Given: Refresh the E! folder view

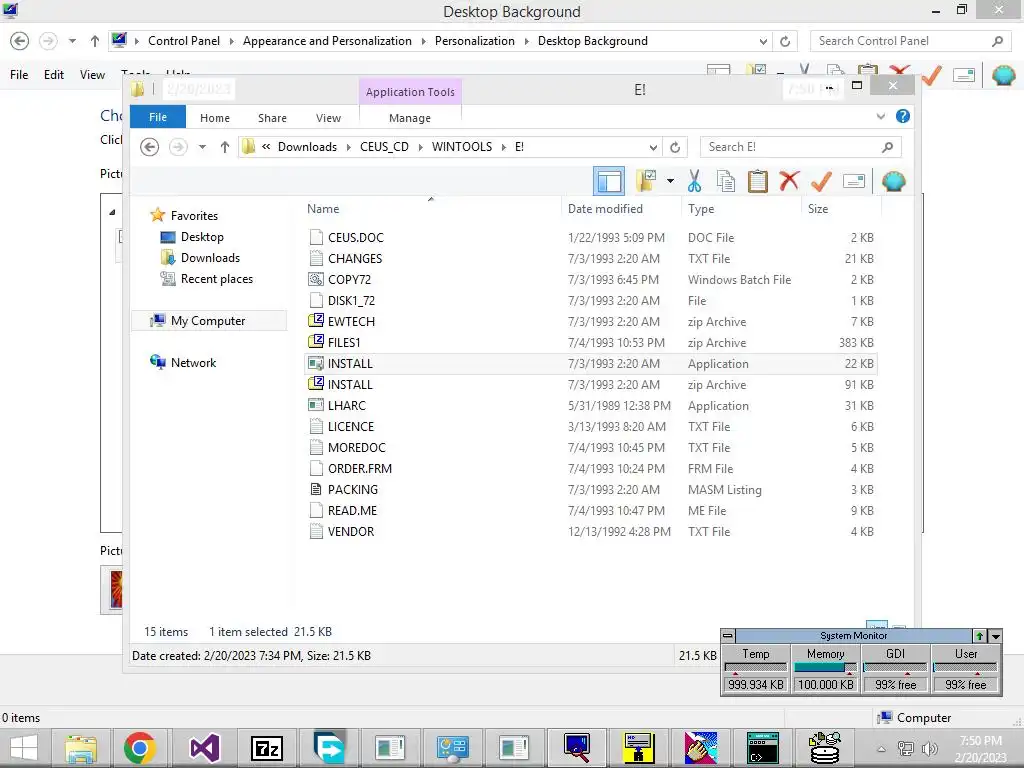Looking at the screenshot, I should click(x=675, y=147).
